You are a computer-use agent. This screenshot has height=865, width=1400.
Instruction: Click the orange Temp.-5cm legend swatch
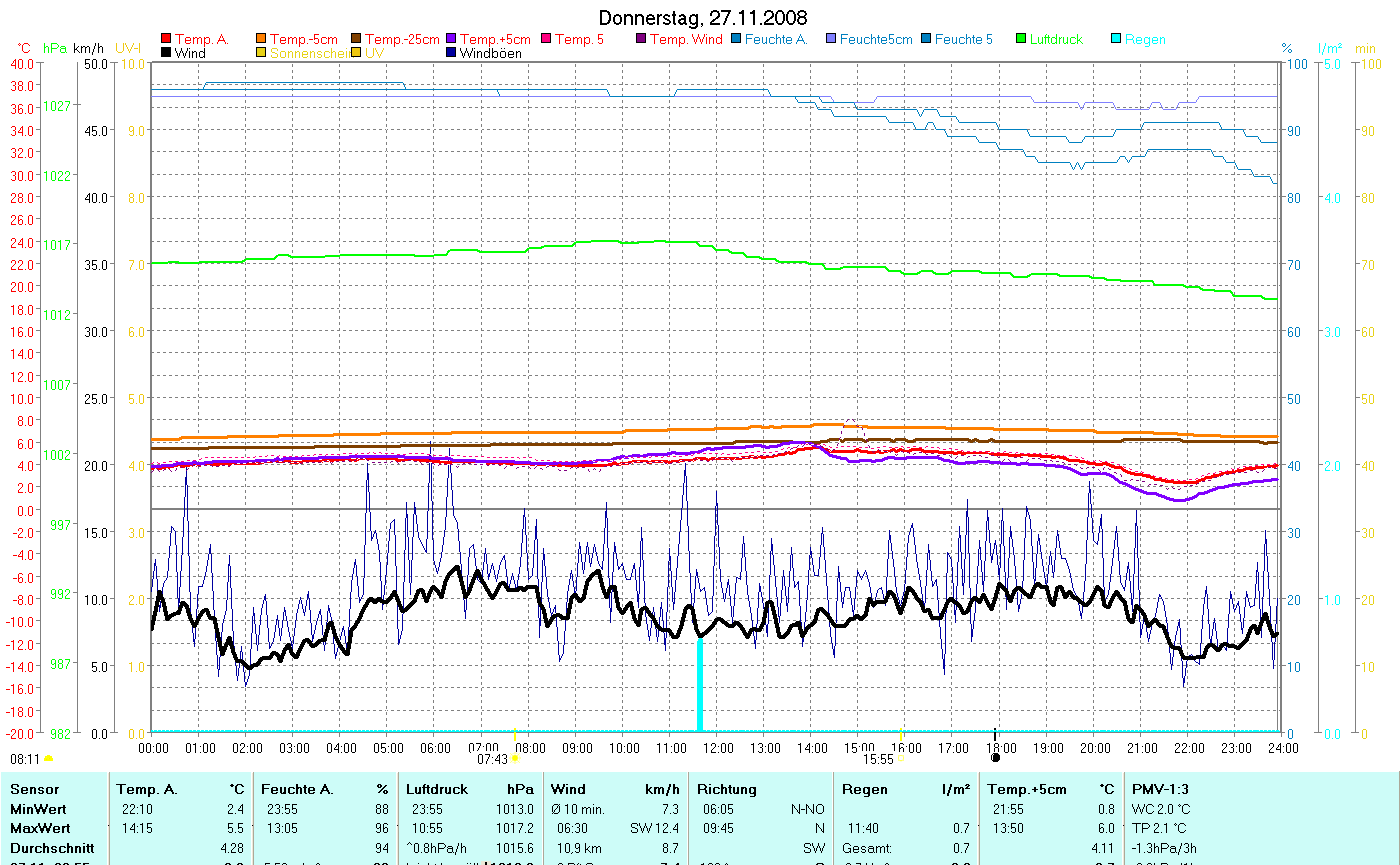(262, 40)
